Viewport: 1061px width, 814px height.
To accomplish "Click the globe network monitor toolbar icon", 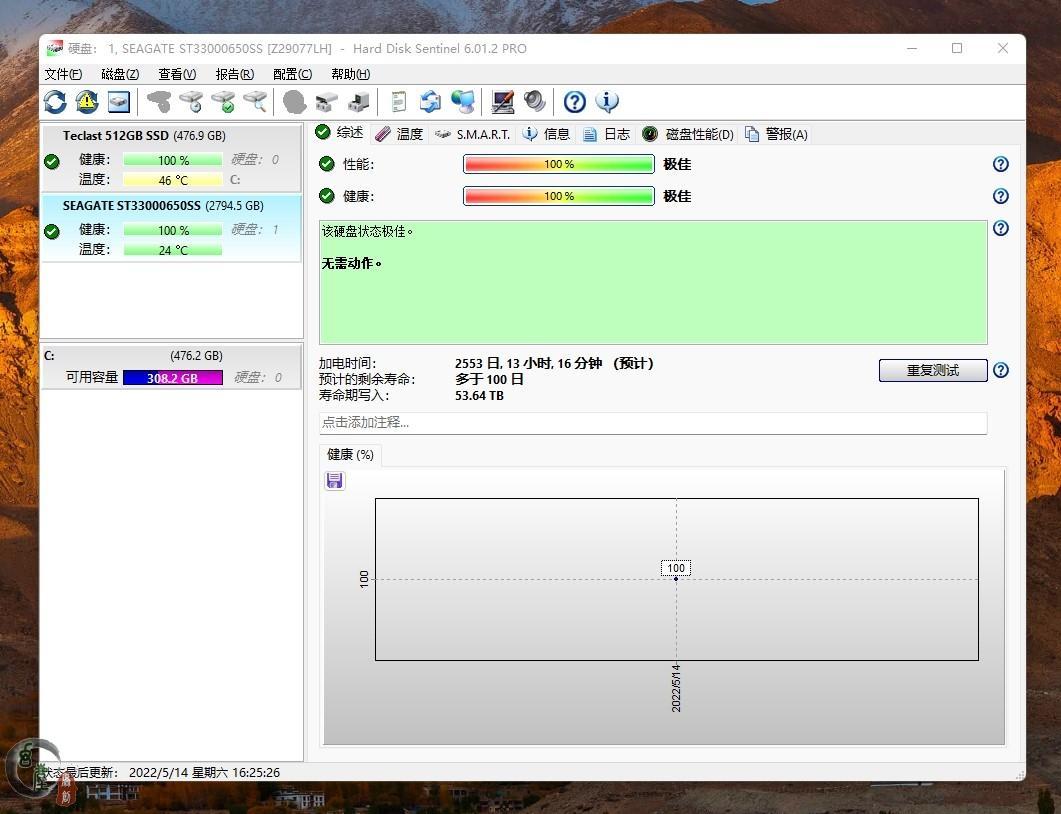I will [x=462, y=101].
